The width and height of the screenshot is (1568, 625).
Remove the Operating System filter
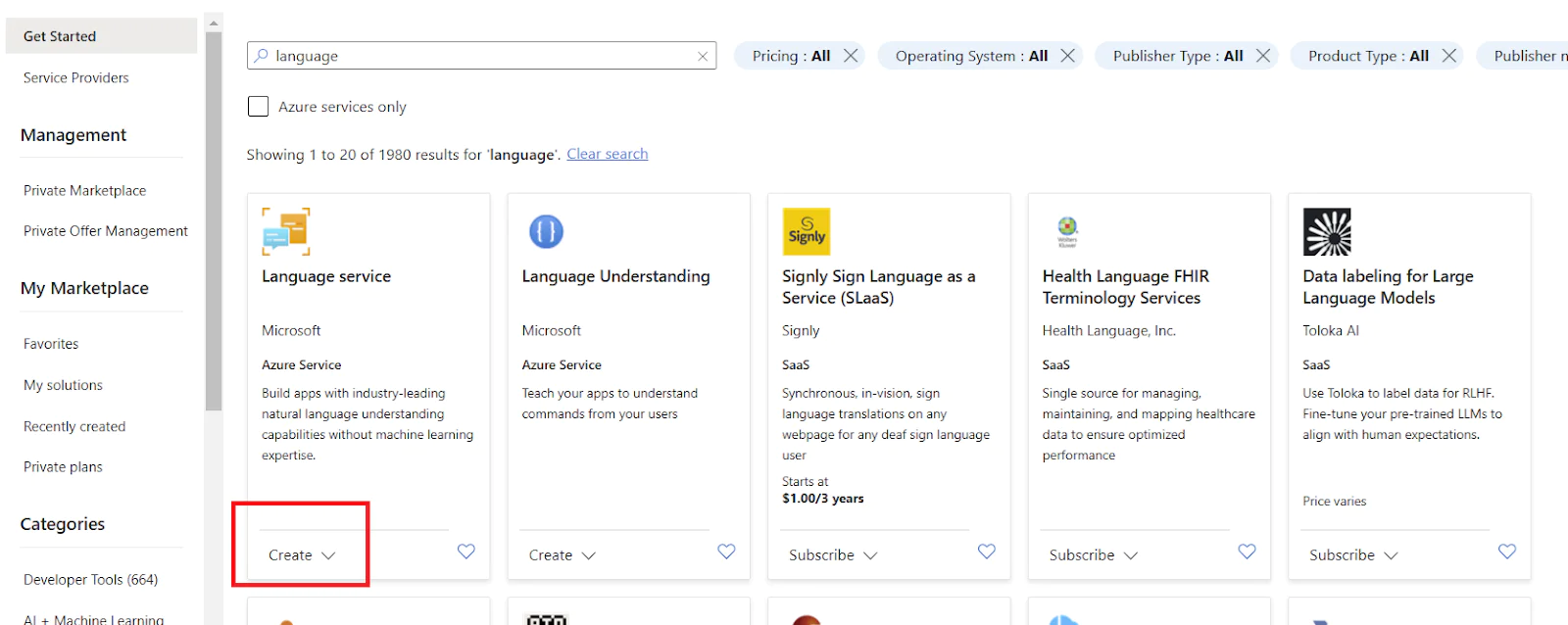[1068, 56]
